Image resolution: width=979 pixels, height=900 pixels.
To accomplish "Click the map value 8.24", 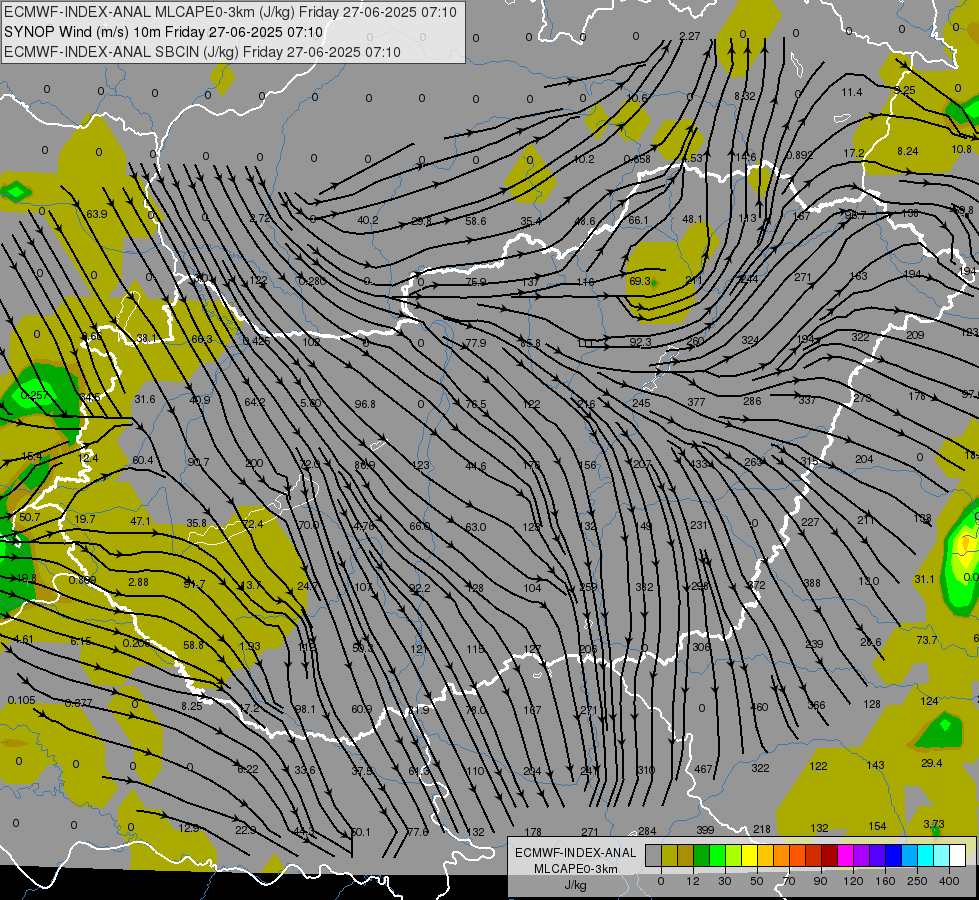I will point(908,151).
